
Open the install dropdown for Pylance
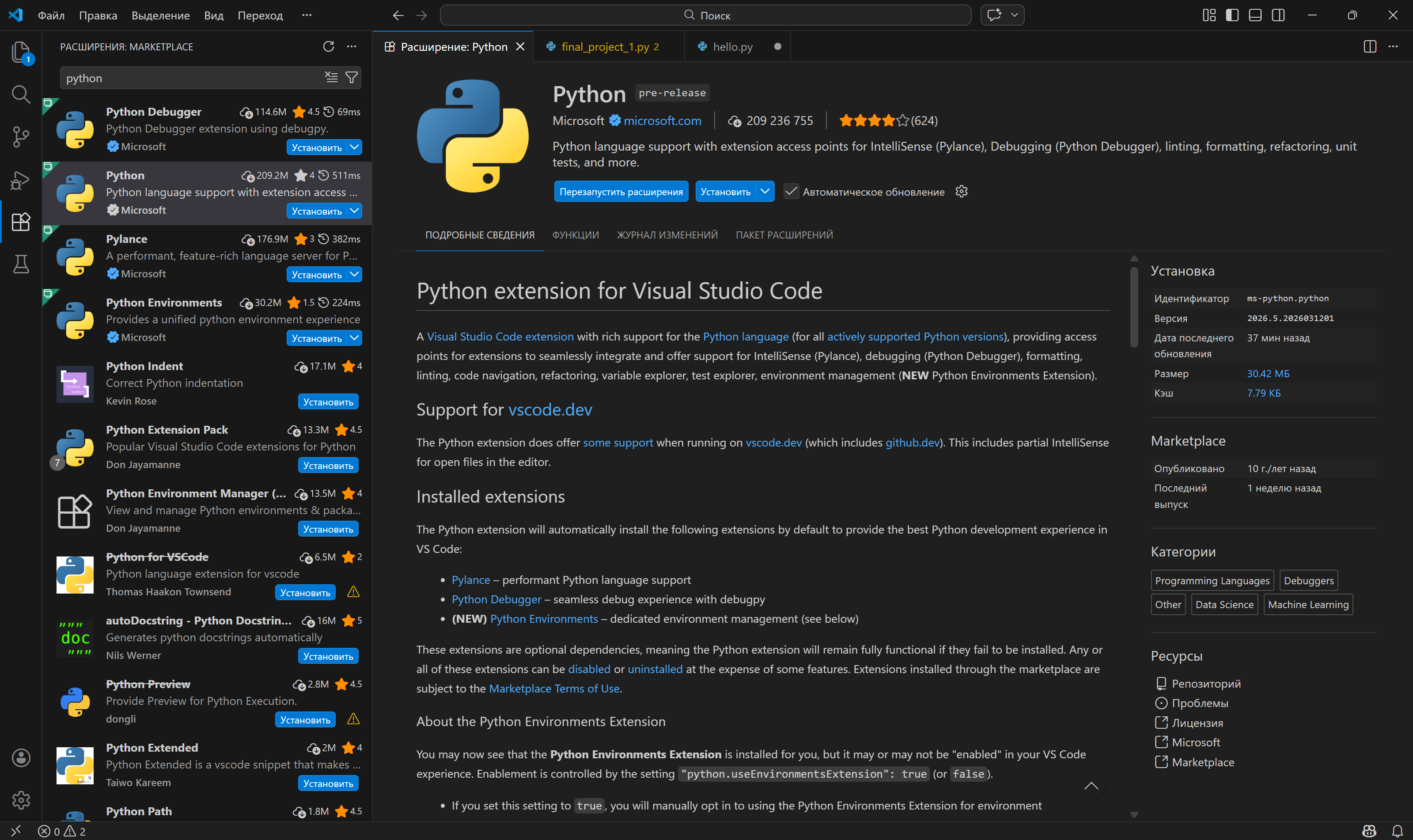click(354, 275)
